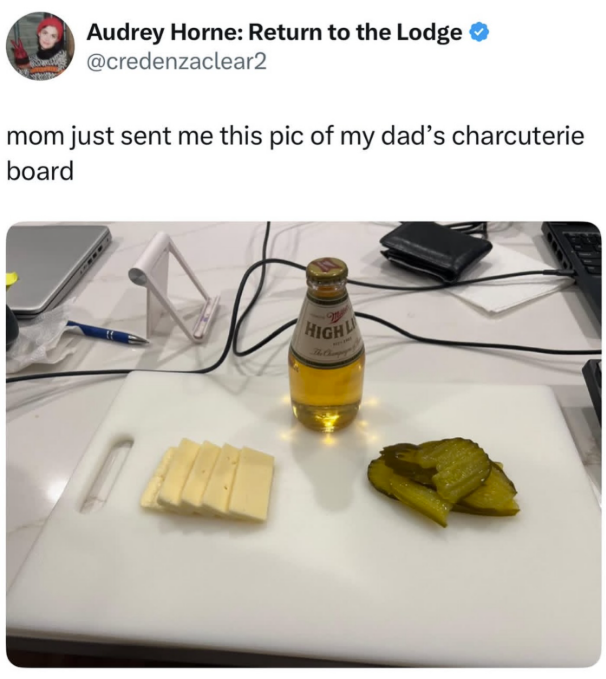Click the gold bottle cap

click(x=327, y=272)
